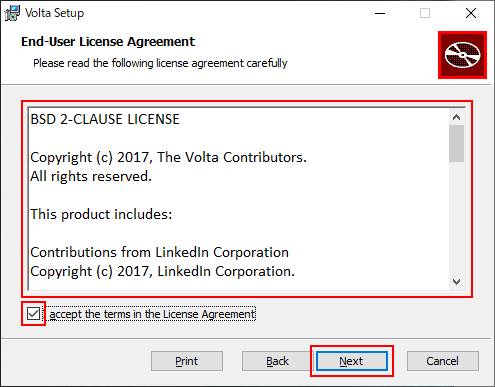The image size is (495, 387).
Task: Click the disabled maximize window button
Action: pyautogui.click(x=425, y=13)
